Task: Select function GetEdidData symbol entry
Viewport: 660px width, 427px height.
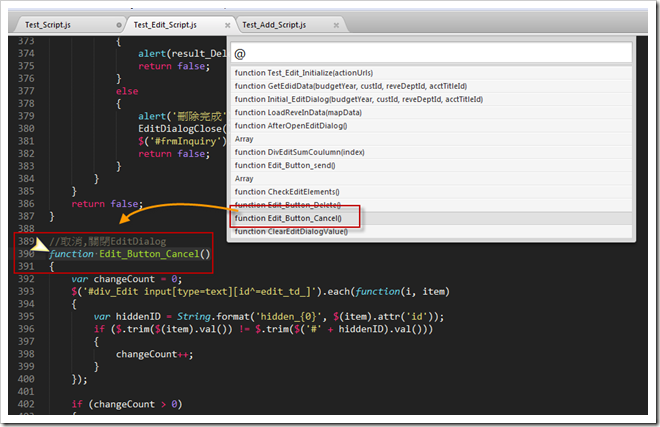Action: coord(431,86)
